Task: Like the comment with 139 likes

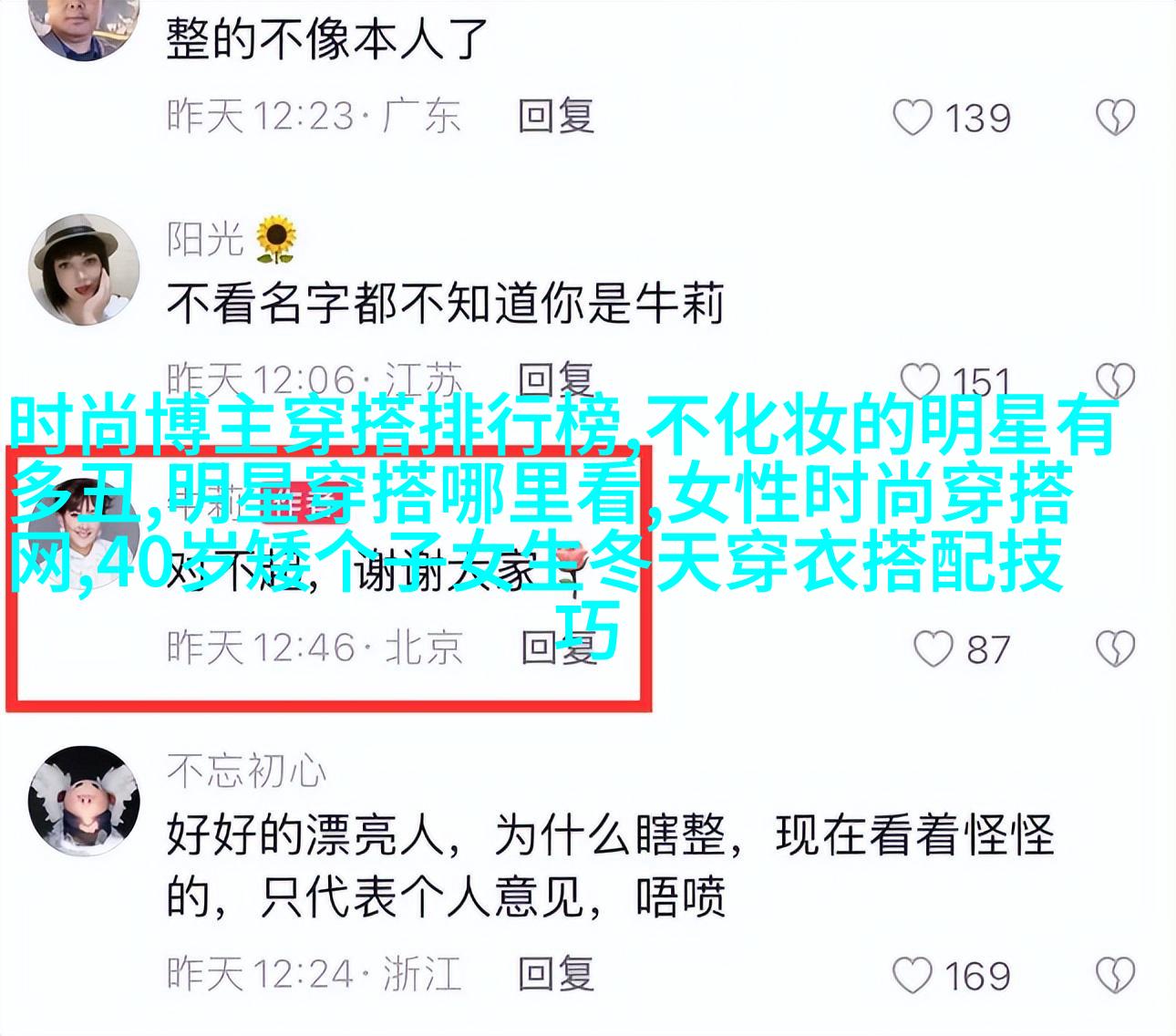Action: click(x=912, y=118)
